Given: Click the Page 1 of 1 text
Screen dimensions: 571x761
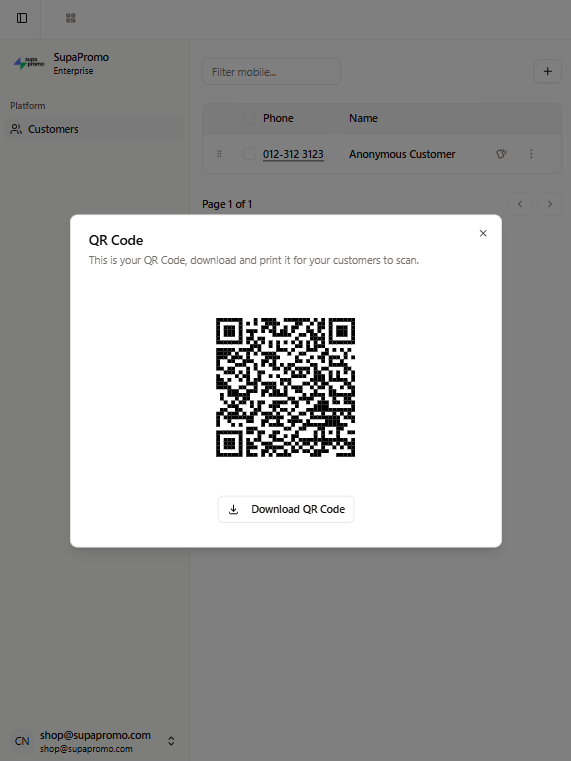Looking at the screenshot, I should [x=227, y=204].
